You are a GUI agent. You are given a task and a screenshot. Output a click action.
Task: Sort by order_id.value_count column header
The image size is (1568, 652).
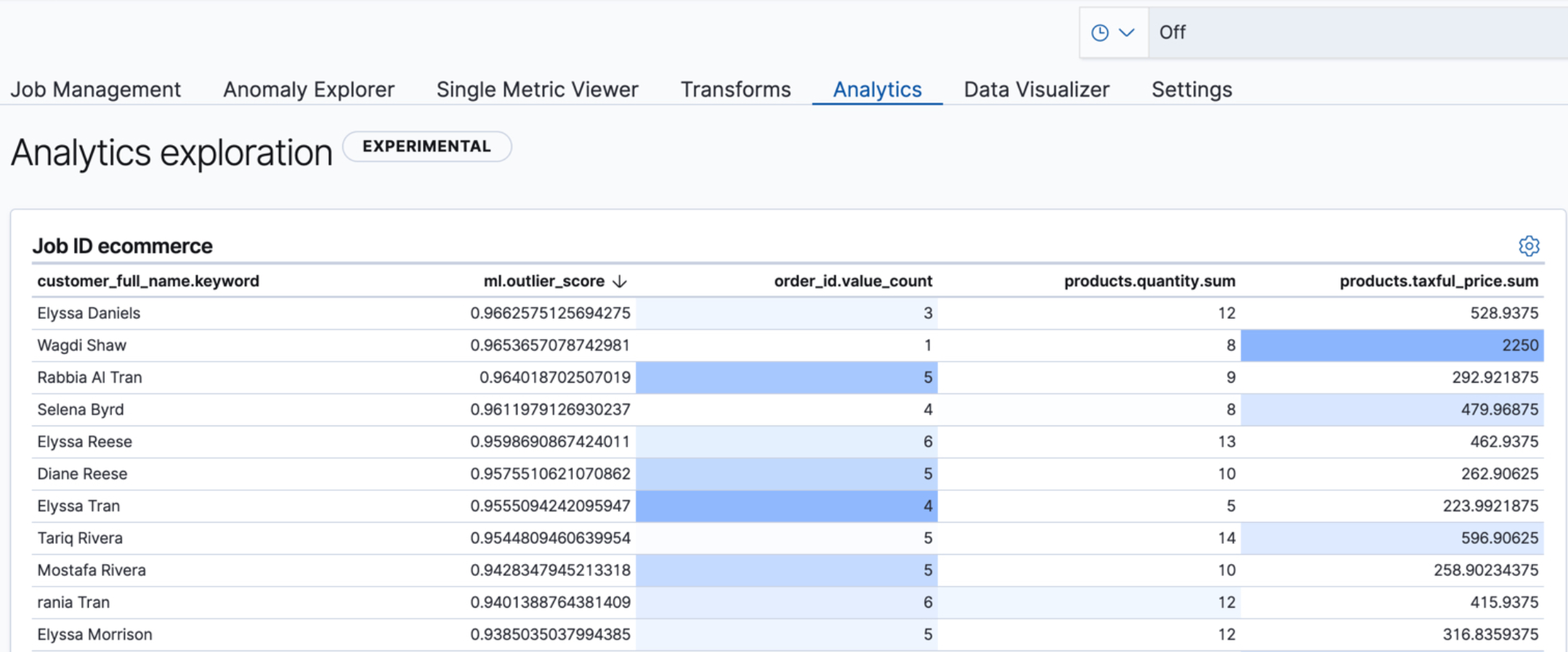852,281
